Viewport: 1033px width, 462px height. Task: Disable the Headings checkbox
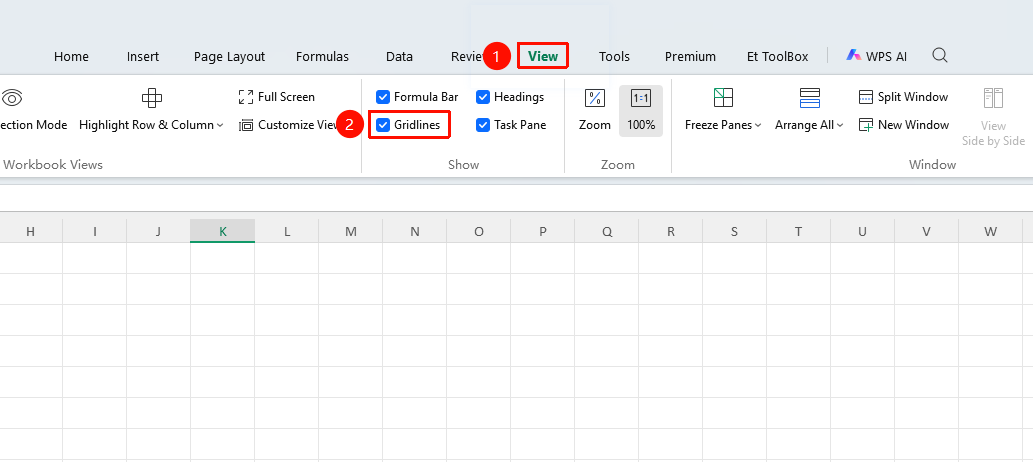[x=483, y=97]
